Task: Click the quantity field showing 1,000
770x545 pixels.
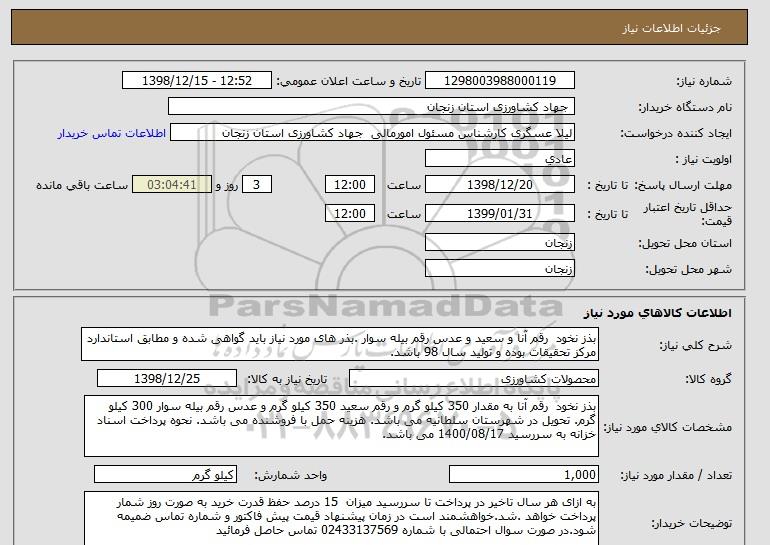Action: pos(524,474)
